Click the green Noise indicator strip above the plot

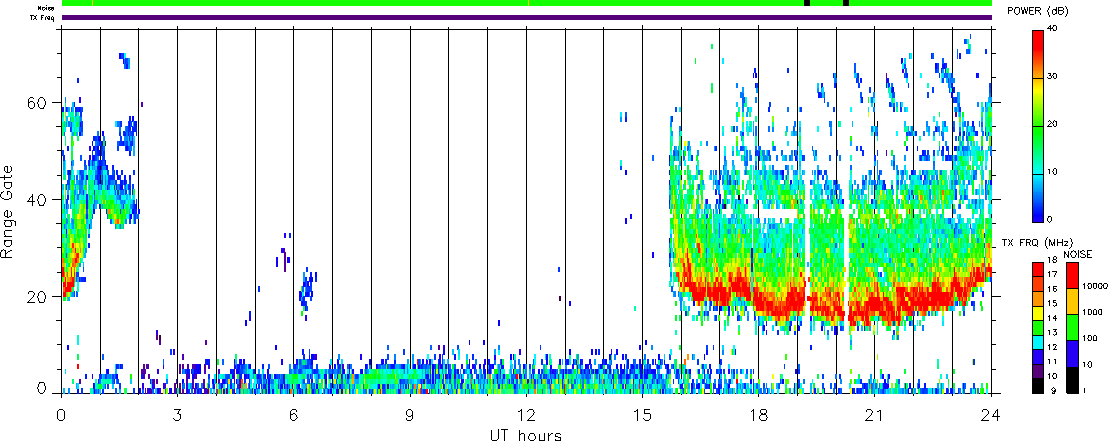point(527,3)
